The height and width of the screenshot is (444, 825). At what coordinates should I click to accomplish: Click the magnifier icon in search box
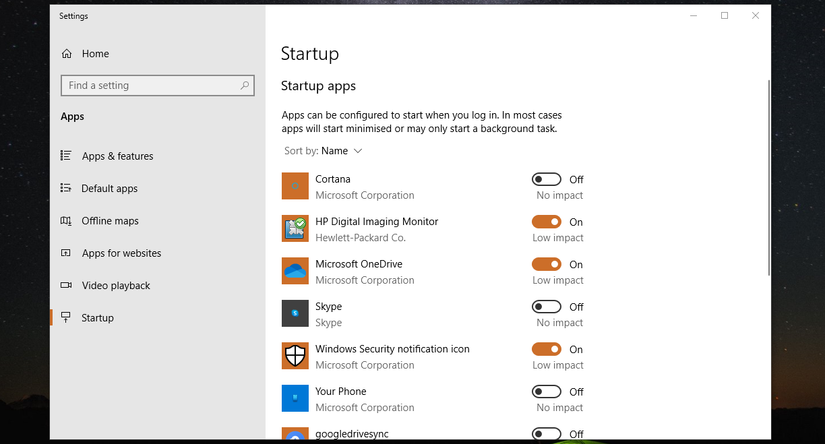click(x=245, y=86)
